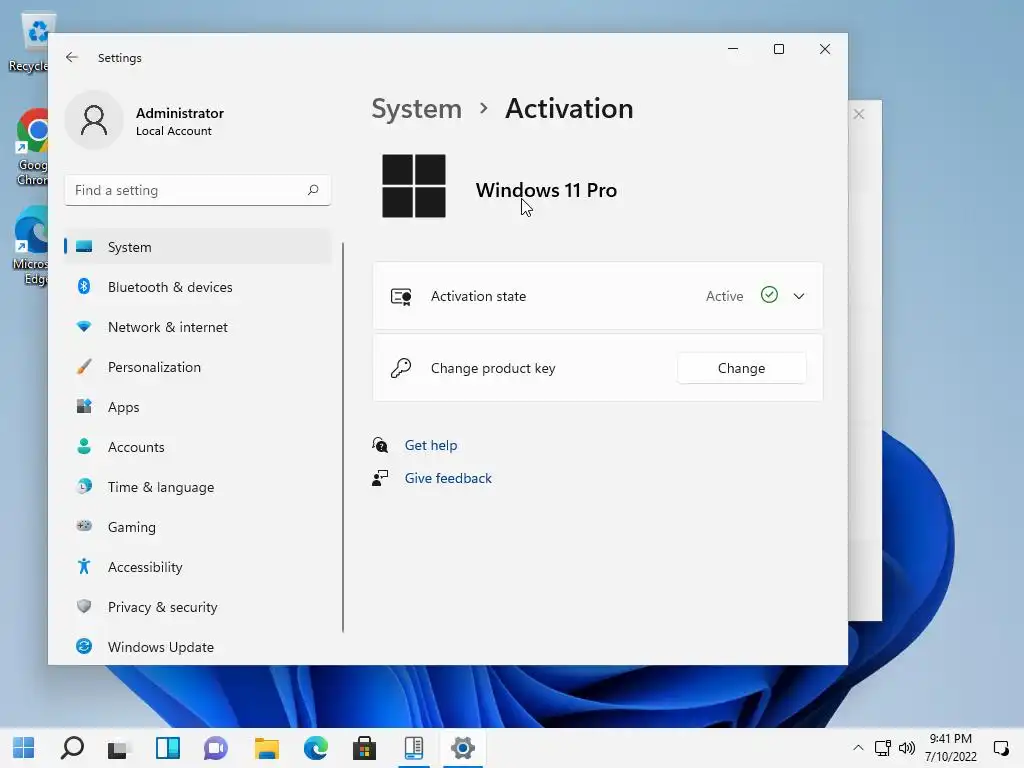Open Accessibility settings
The image size is (1024, 768).
coord(198,567)
